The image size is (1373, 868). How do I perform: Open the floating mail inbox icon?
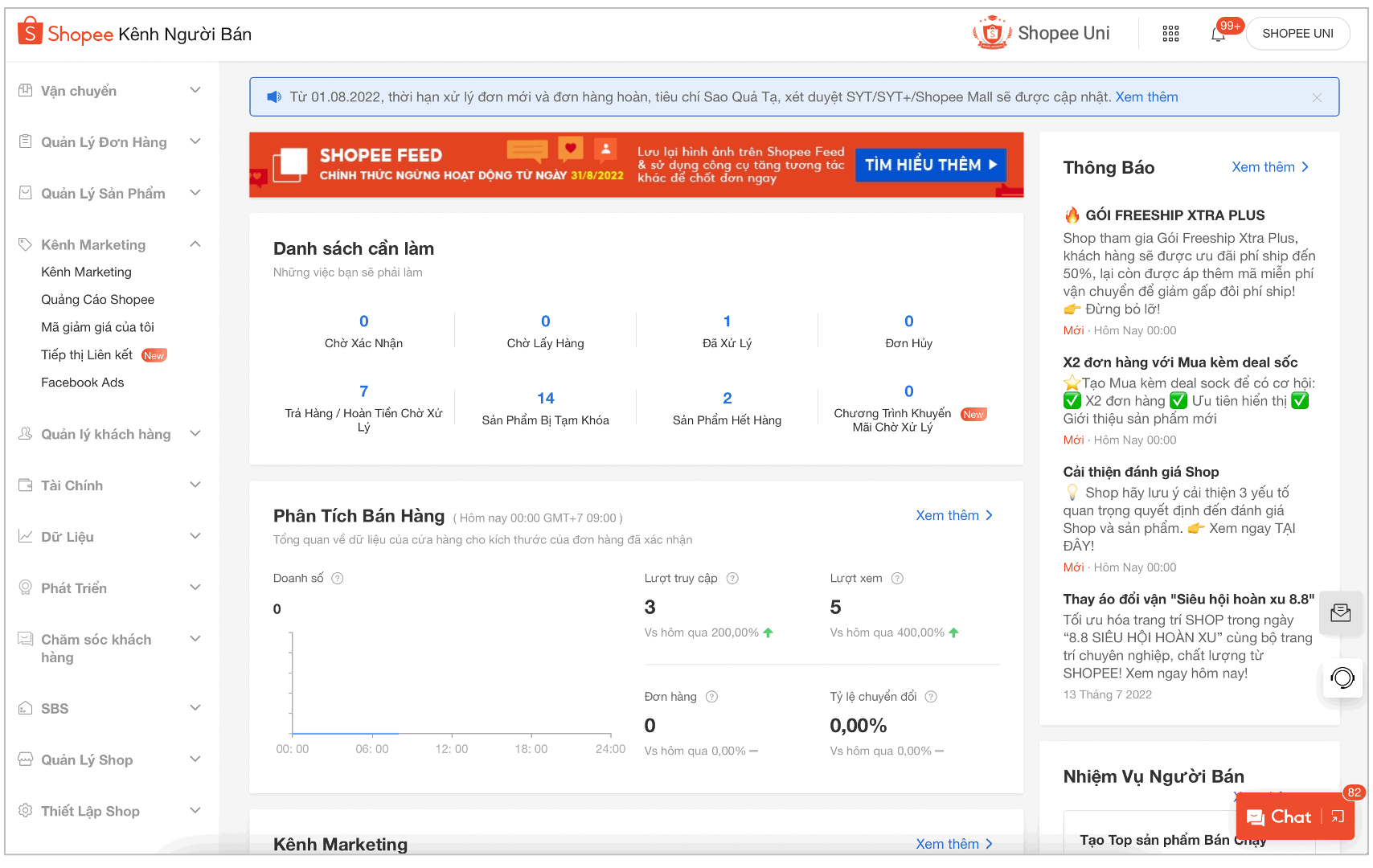click(1341, 613)
